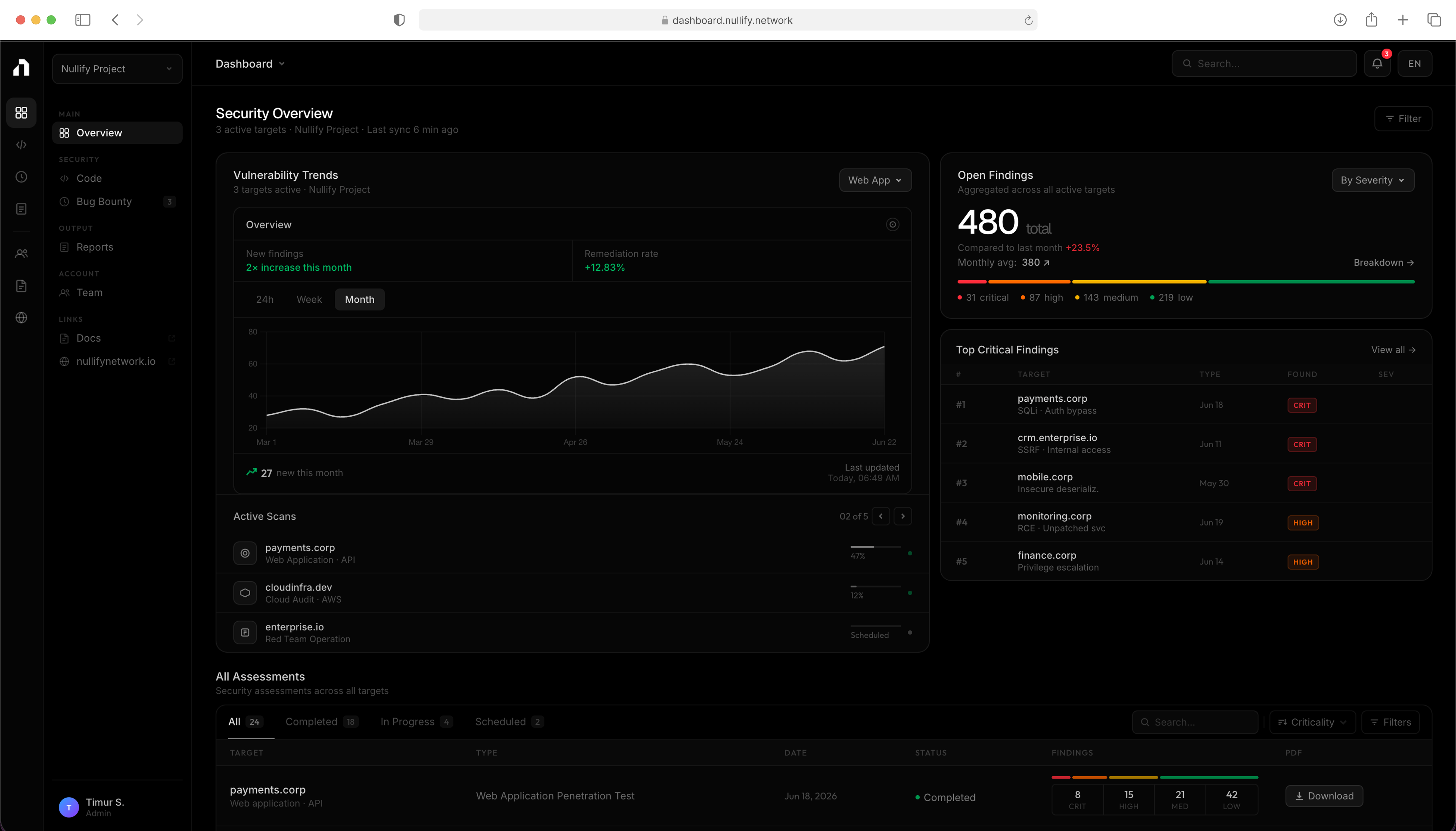Select the Week time range
Viewport: 1456px width, 831px height.
pos(309,300)
